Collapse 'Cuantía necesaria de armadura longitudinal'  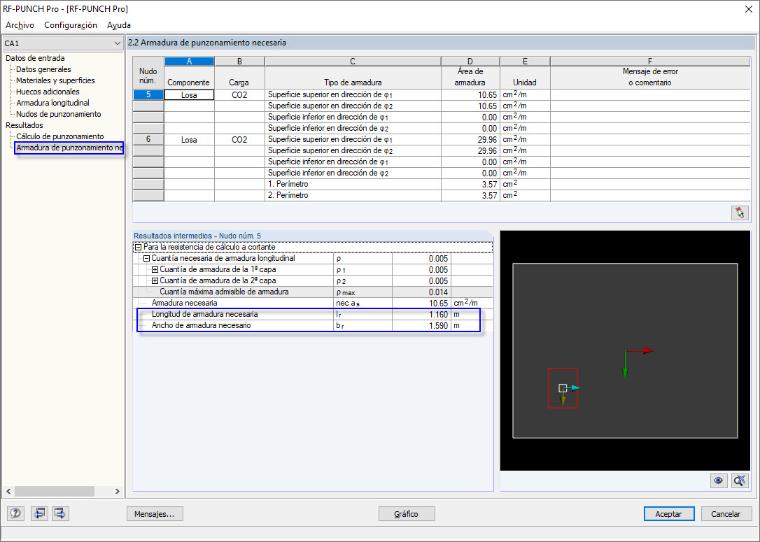tap(146, 258)
